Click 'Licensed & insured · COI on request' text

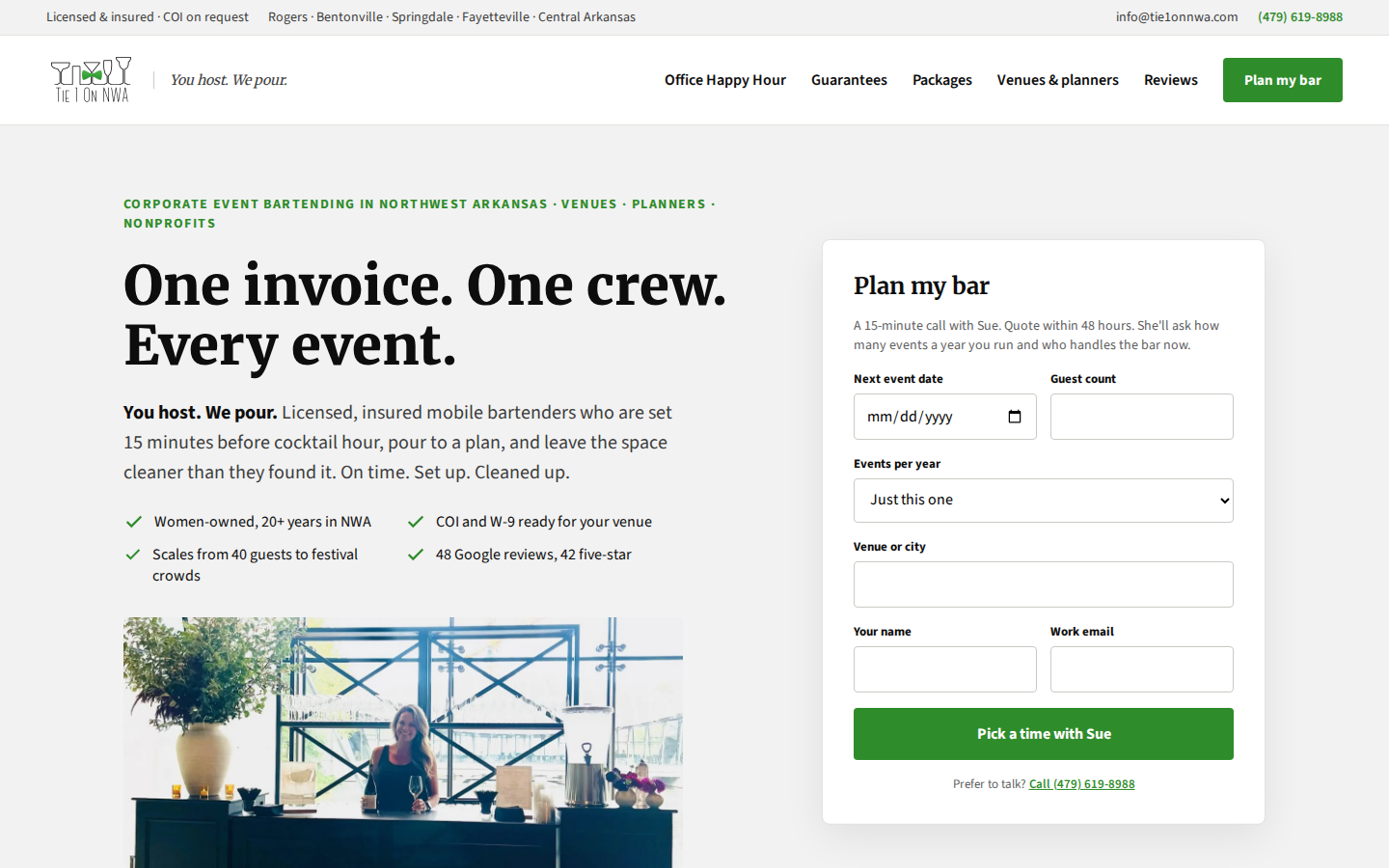pos(148,16)
